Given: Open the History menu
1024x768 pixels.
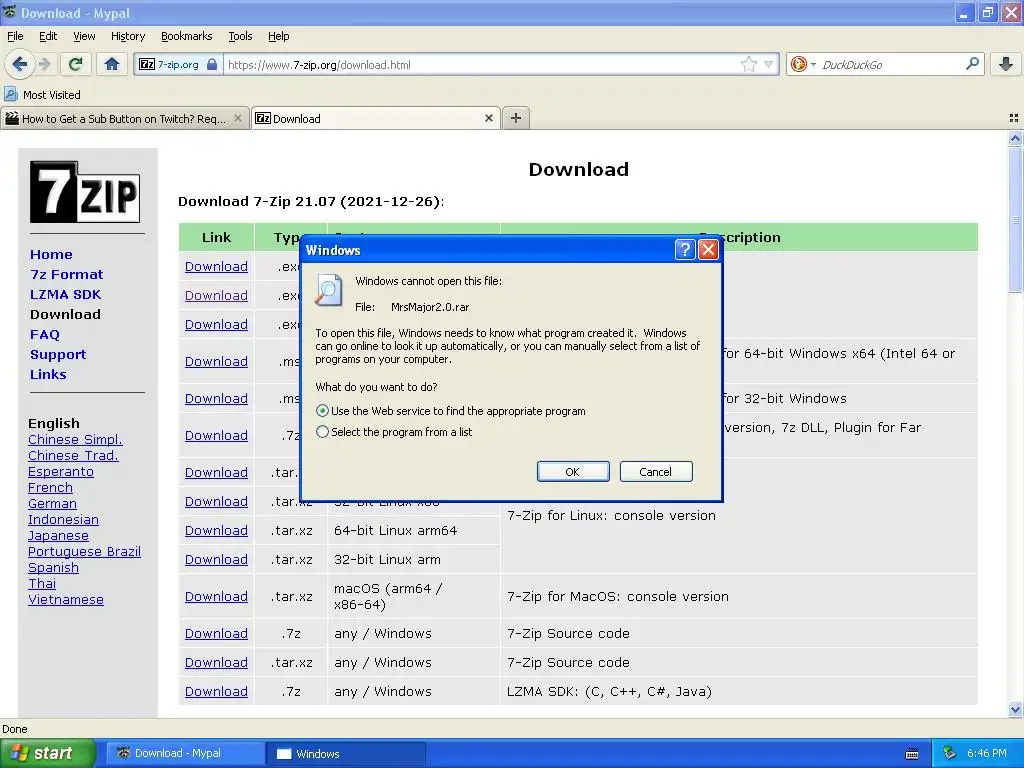Looking at the screenshot, I should tap(128, 36).
